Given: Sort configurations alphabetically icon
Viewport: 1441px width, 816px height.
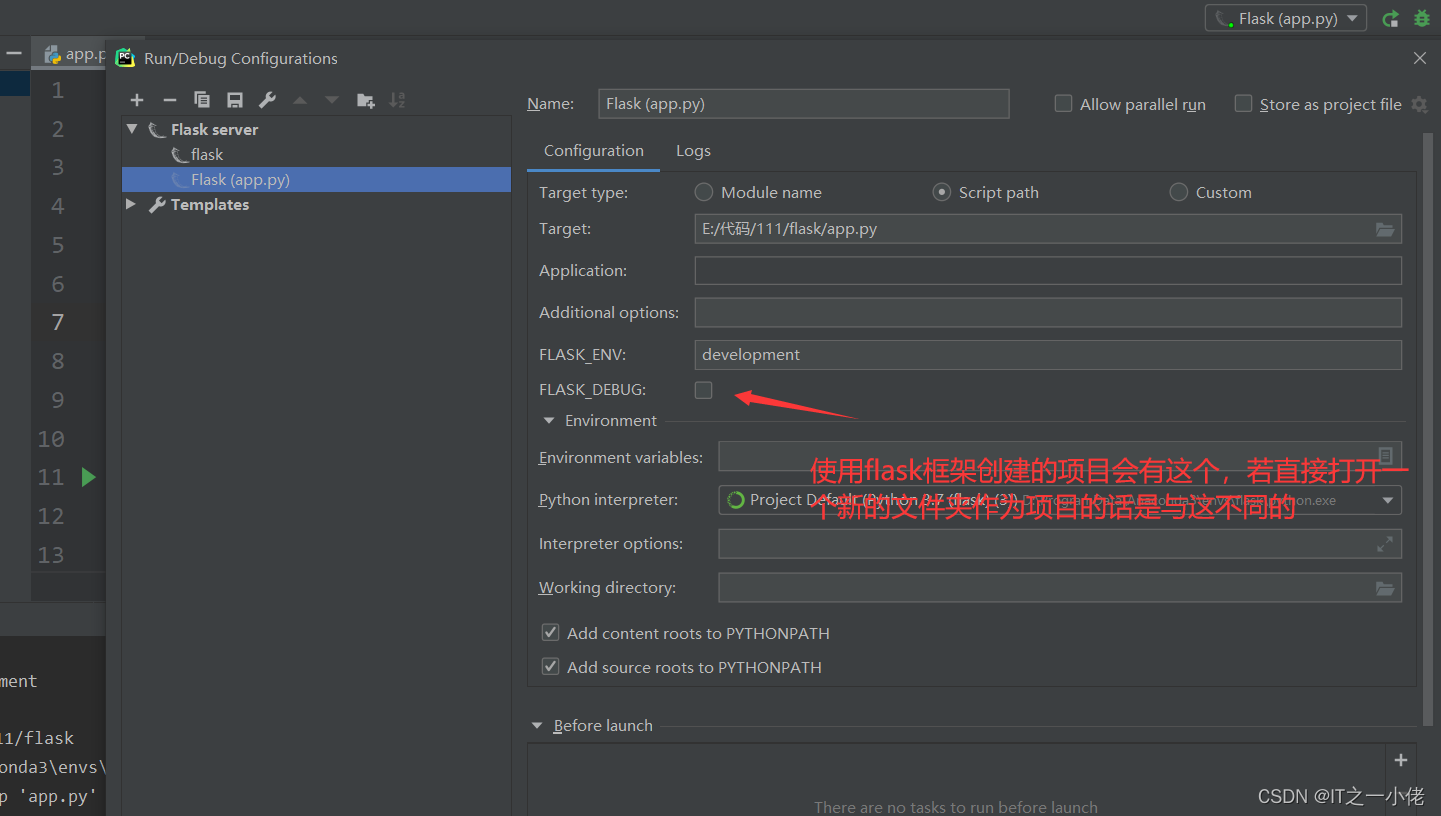Looking at the screenshot, I should click(x=397, y=100).
